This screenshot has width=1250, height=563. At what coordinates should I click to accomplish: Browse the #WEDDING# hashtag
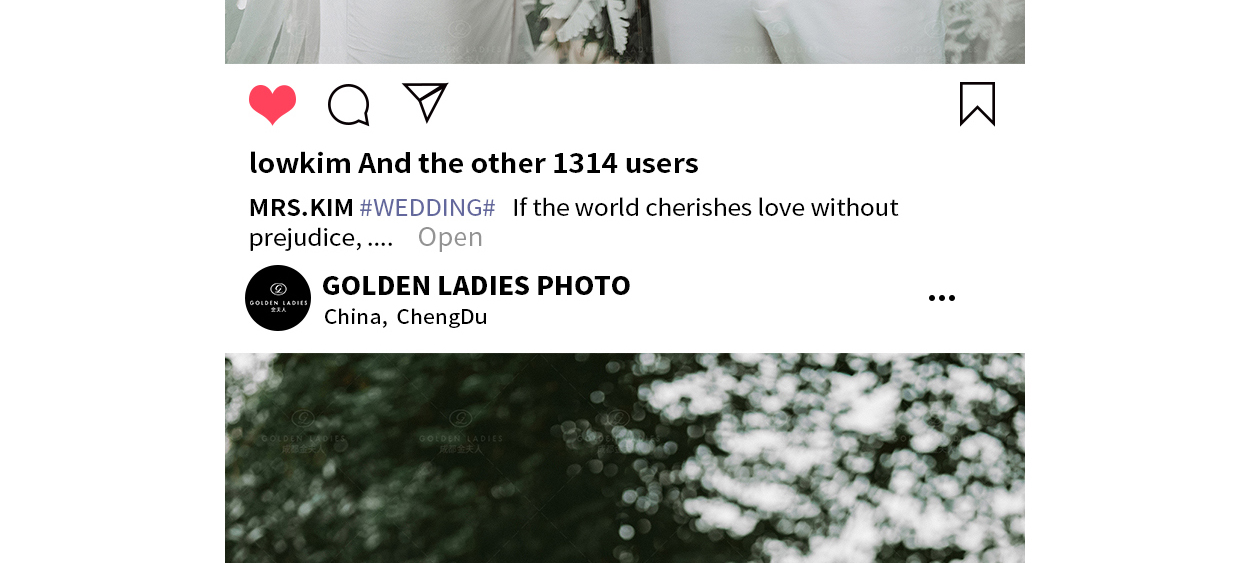click(x=427, y=208)
